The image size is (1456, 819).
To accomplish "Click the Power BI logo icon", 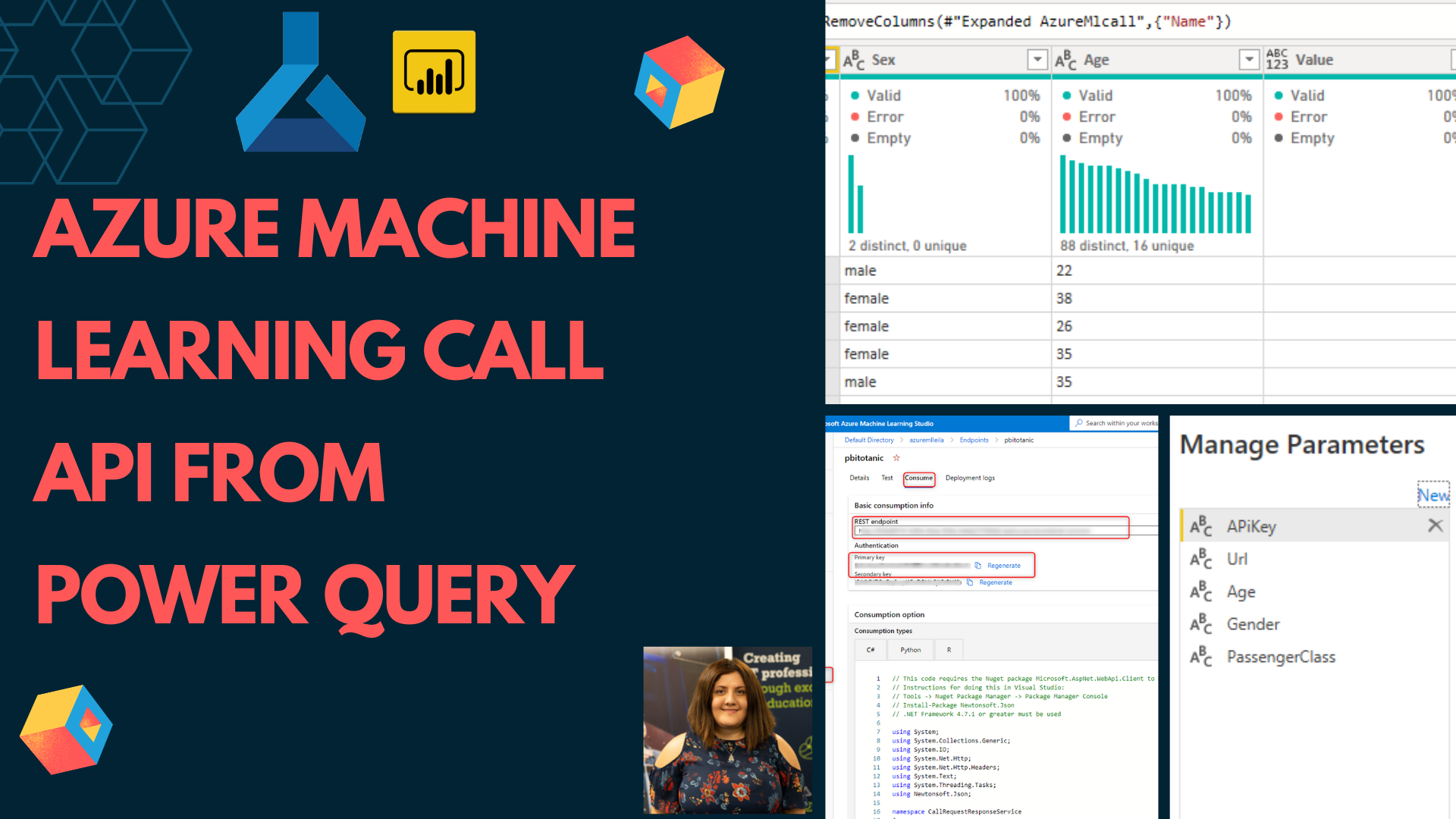I will 434,72.
